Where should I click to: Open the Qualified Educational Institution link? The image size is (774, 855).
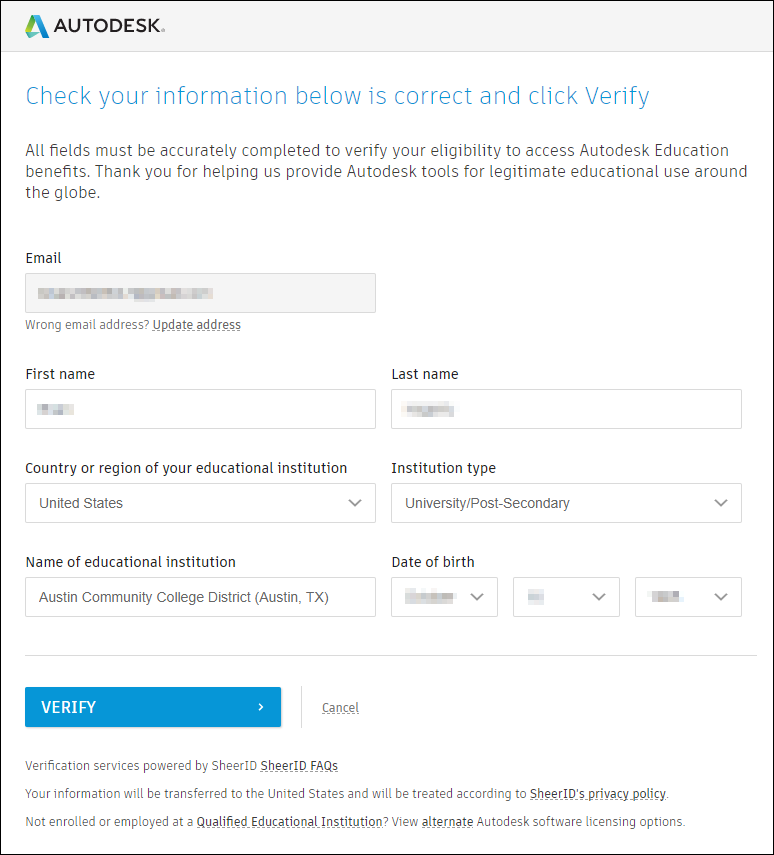[290, 822]
